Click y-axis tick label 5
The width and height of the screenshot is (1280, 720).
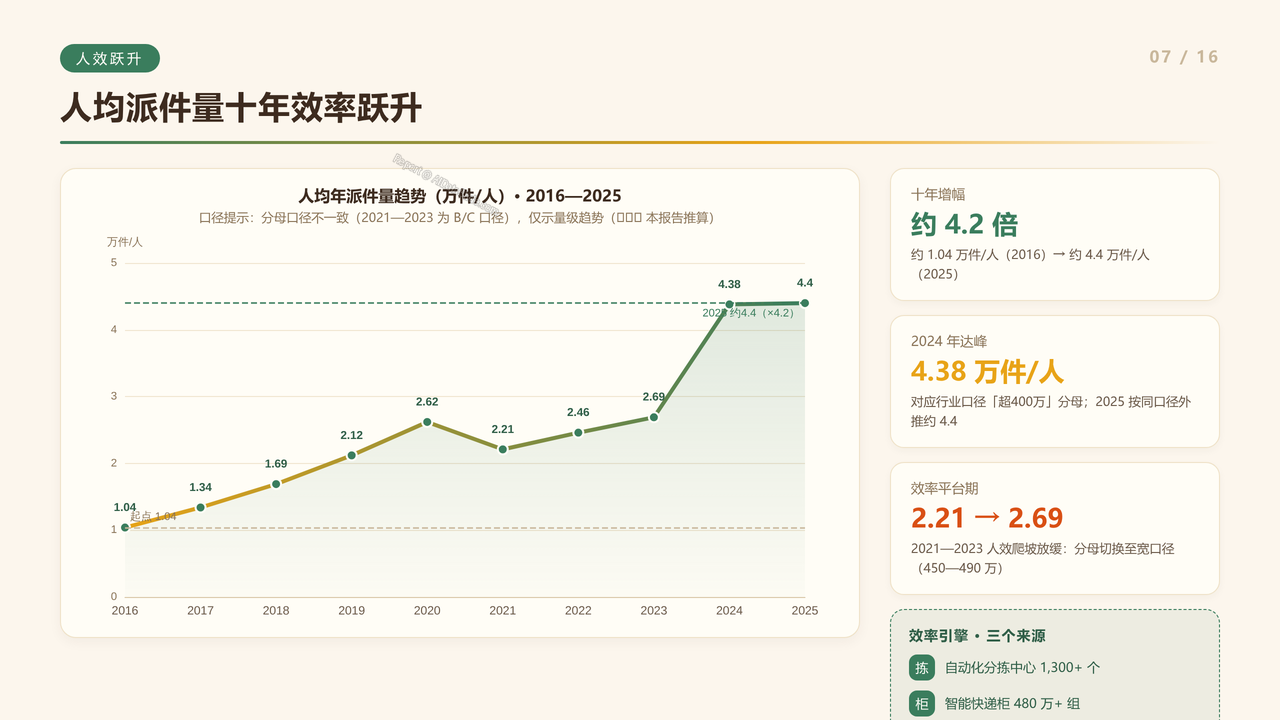click(114, 262)
